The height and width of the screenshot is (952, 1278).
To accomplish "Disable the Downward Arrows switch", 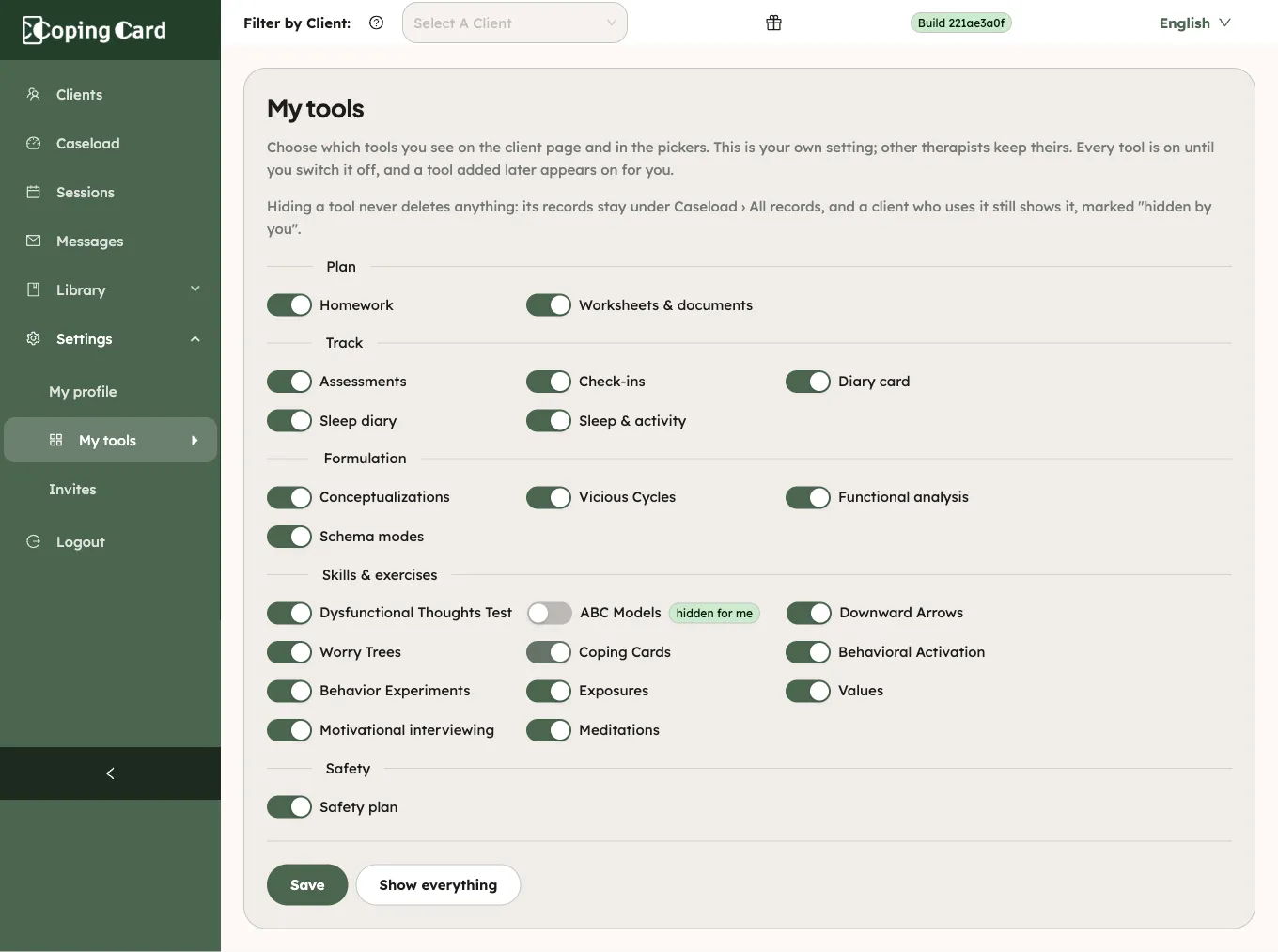I will pyautogui.click(x=809, y=614).
